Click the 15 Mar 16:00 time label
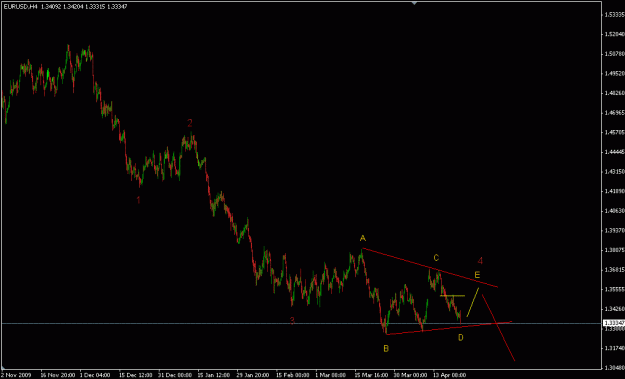The height and width of the screenshot is (379, 625). pos(371,375)
